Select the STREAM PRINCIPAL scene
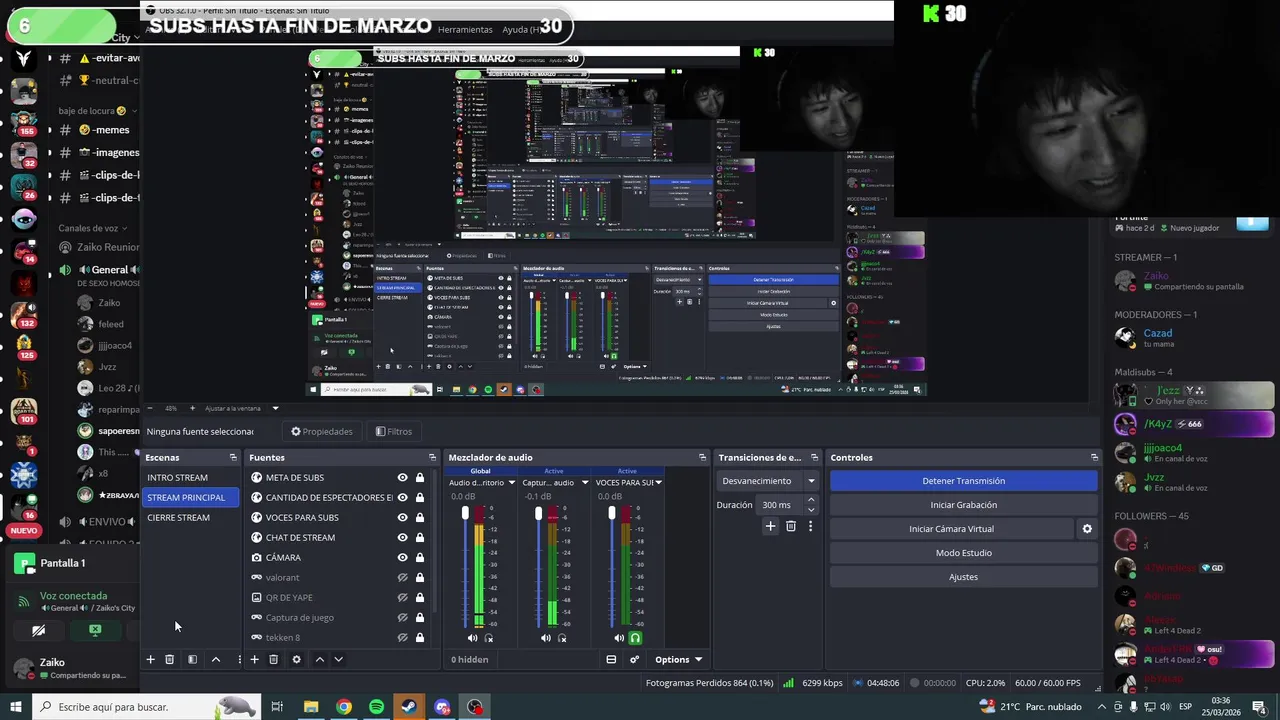Viewport: 1280px width, 720px height. click(x=191, y=498)
